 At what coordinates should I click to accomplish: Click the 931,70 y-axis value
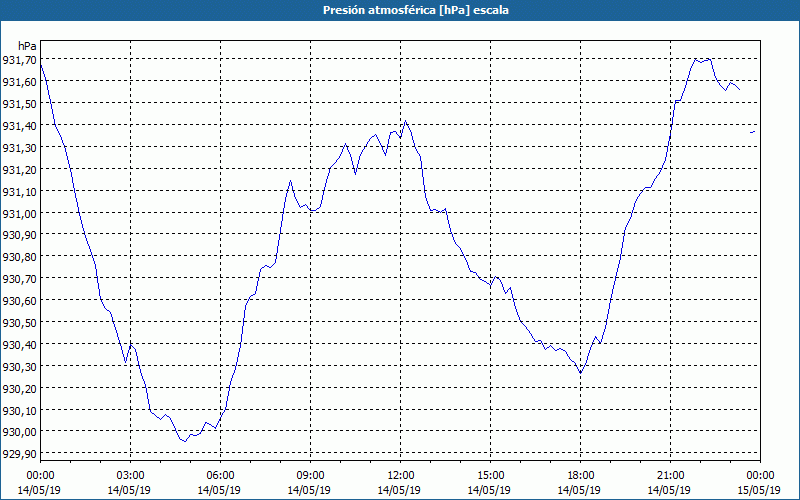tap(19, 60)
